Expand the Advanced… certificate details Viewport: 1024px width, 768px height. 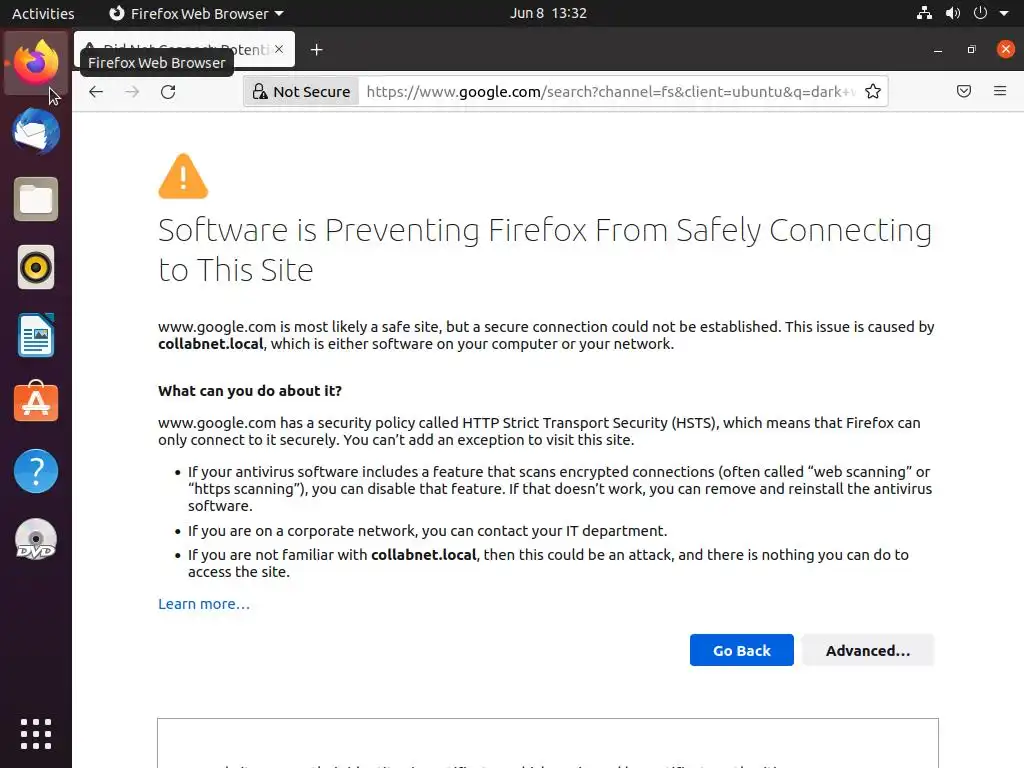(x=867, y=651)
